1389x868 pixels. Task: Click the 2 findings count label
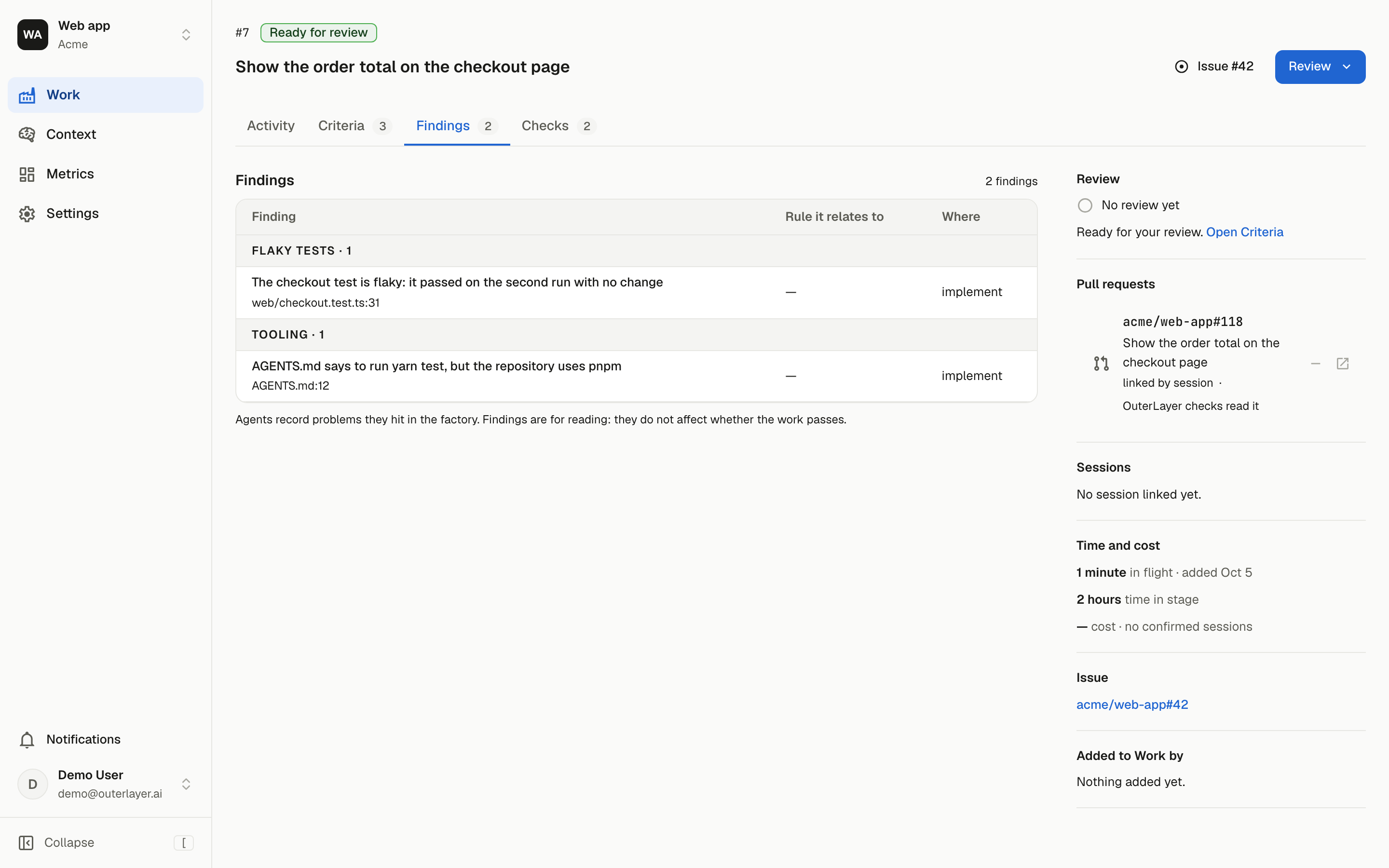(1011, 181)
